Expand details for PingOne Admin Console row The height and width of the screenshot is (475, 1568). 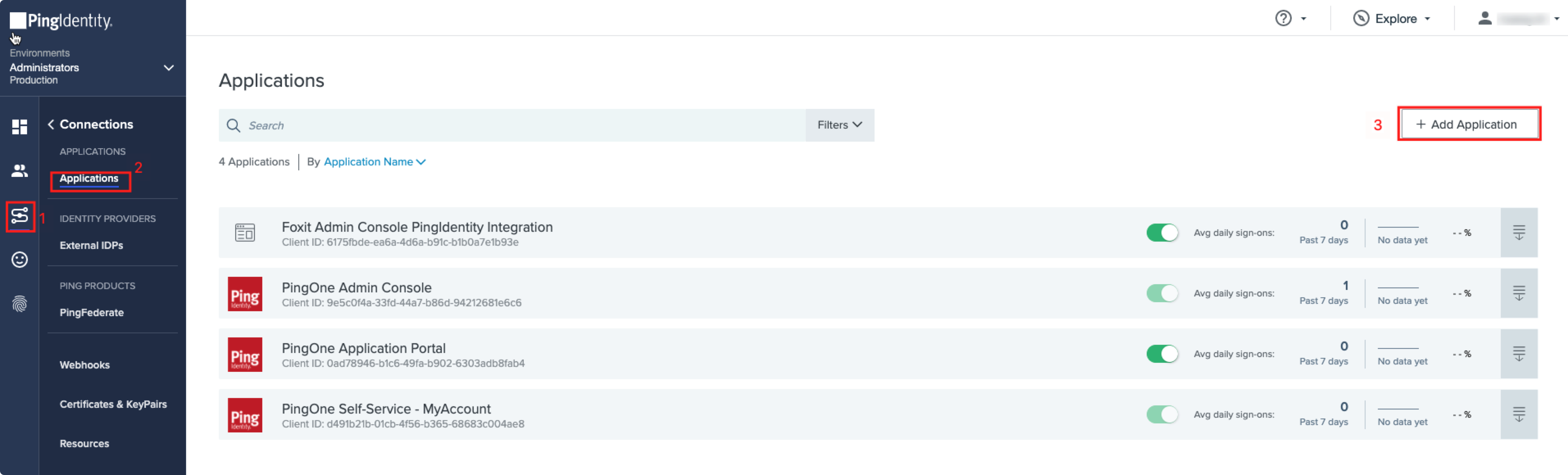tap(1519, 293)
